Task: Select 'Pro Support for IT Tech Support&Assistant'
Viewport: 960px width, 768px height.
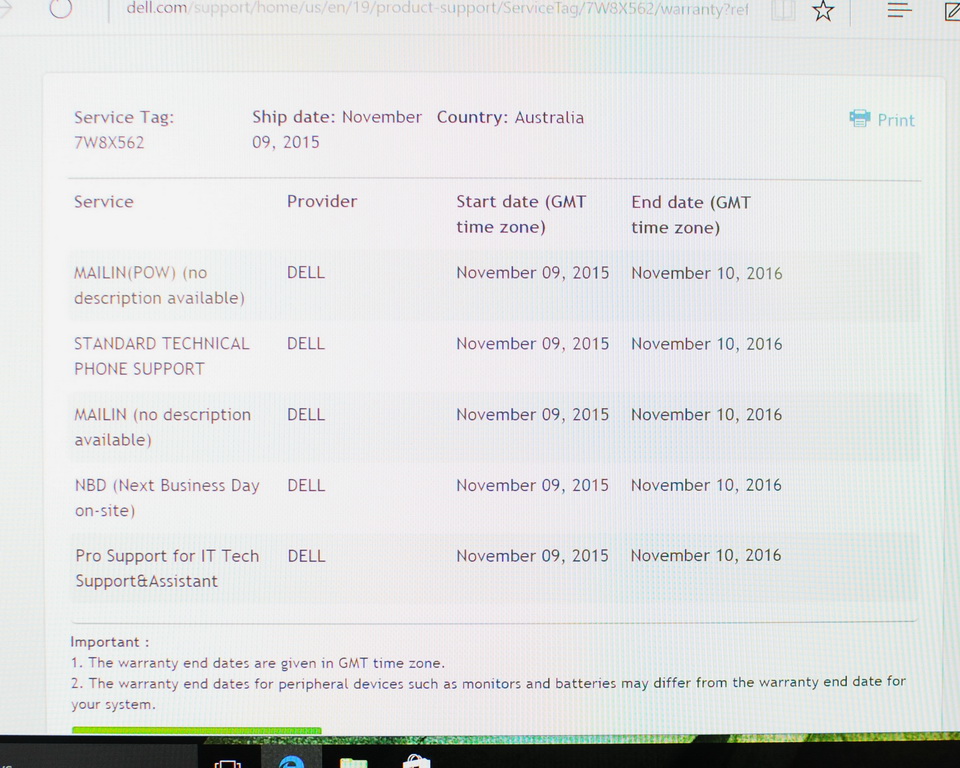Action: tap(167, 568)
